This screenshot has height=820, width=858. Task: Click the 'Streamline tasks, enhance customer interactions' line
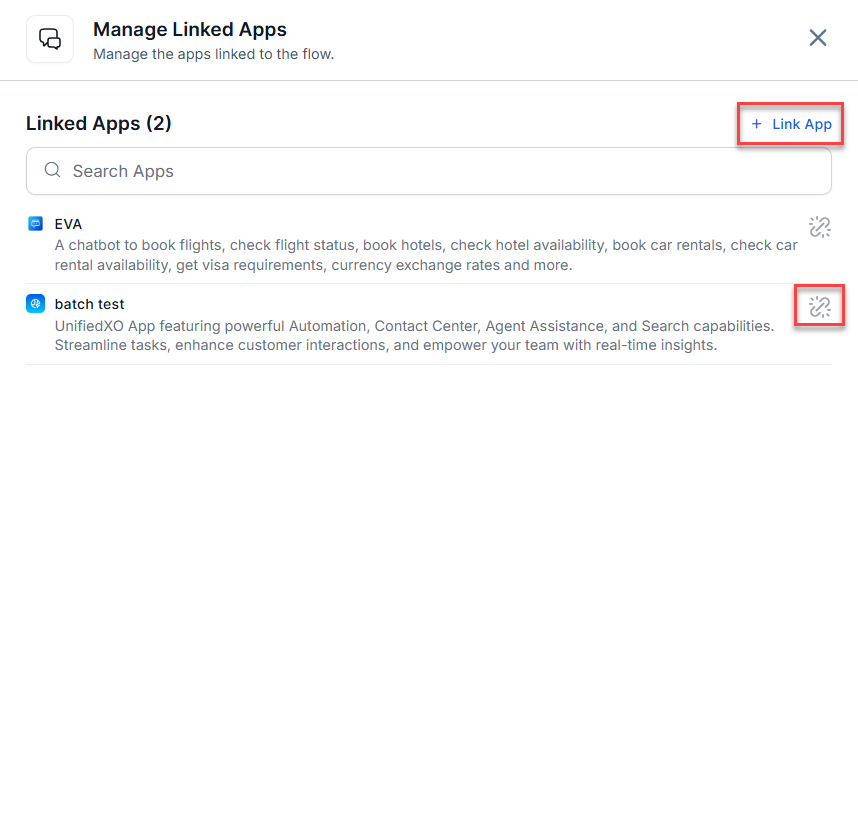pos(386,345)
